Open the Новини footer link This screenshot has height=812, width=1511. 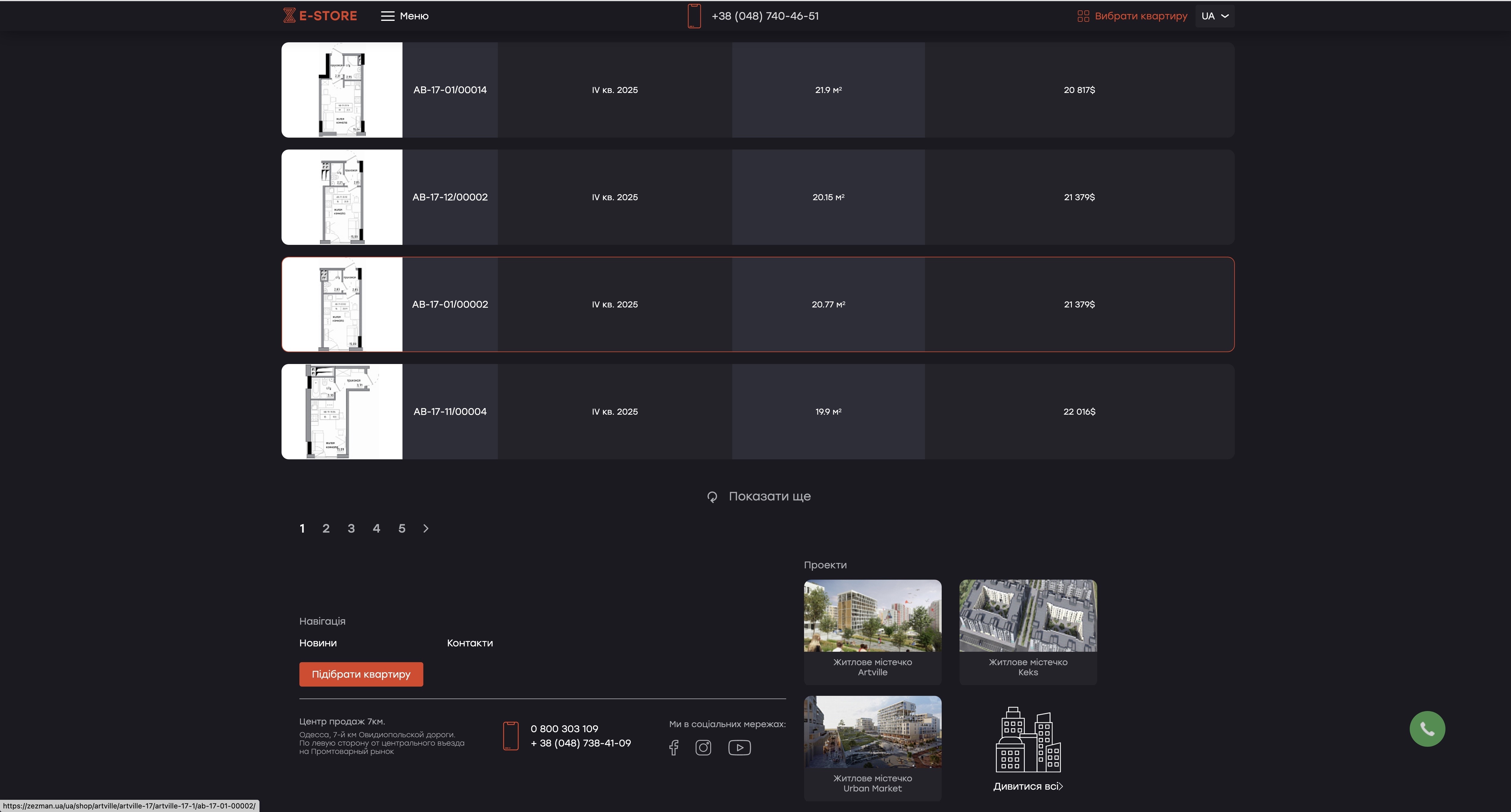coord(318,643)
